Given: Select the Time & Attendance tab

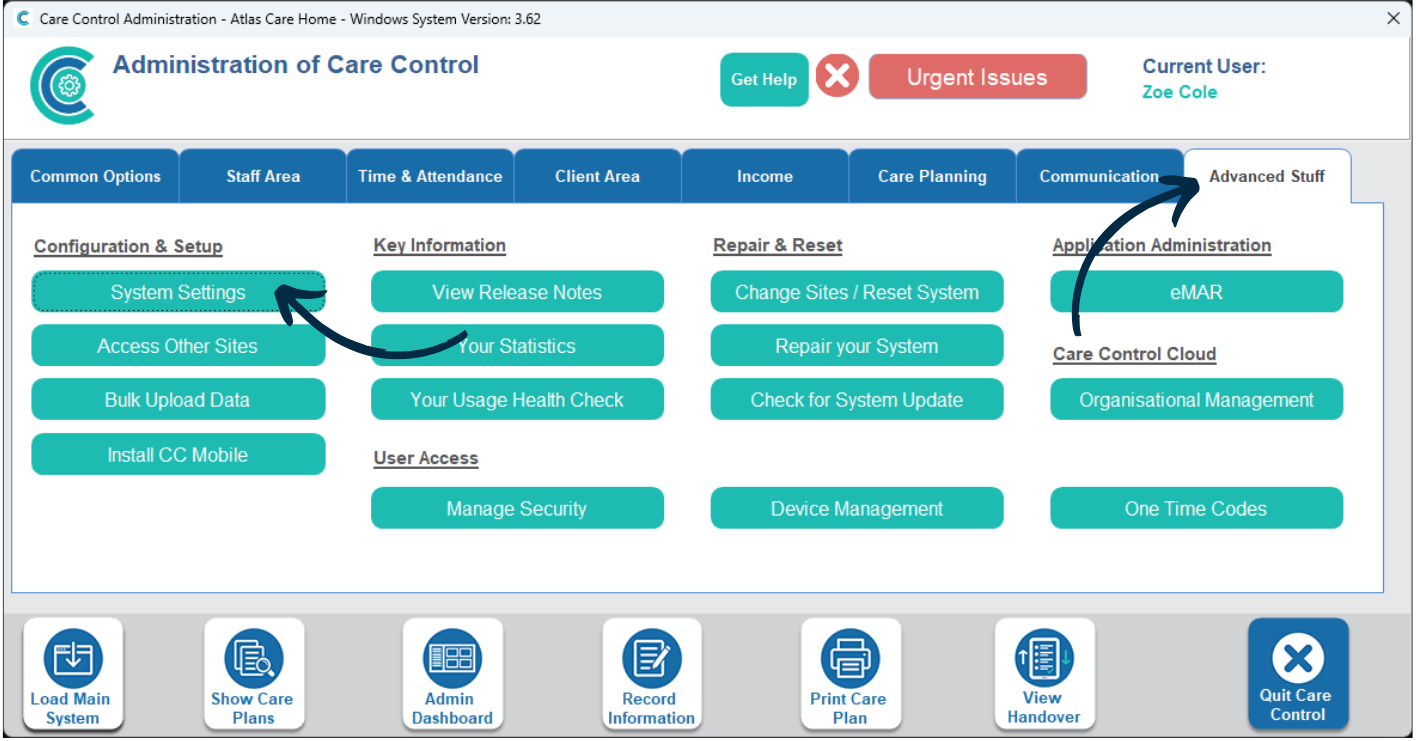Looking at the screenshot, I should coord(430,176).
